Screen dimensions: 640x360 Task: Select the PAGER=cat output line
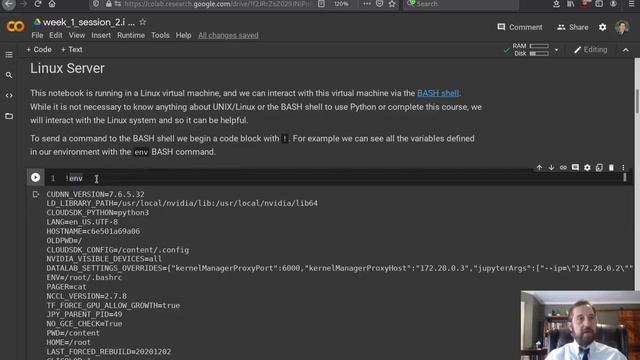click(66, 287)
